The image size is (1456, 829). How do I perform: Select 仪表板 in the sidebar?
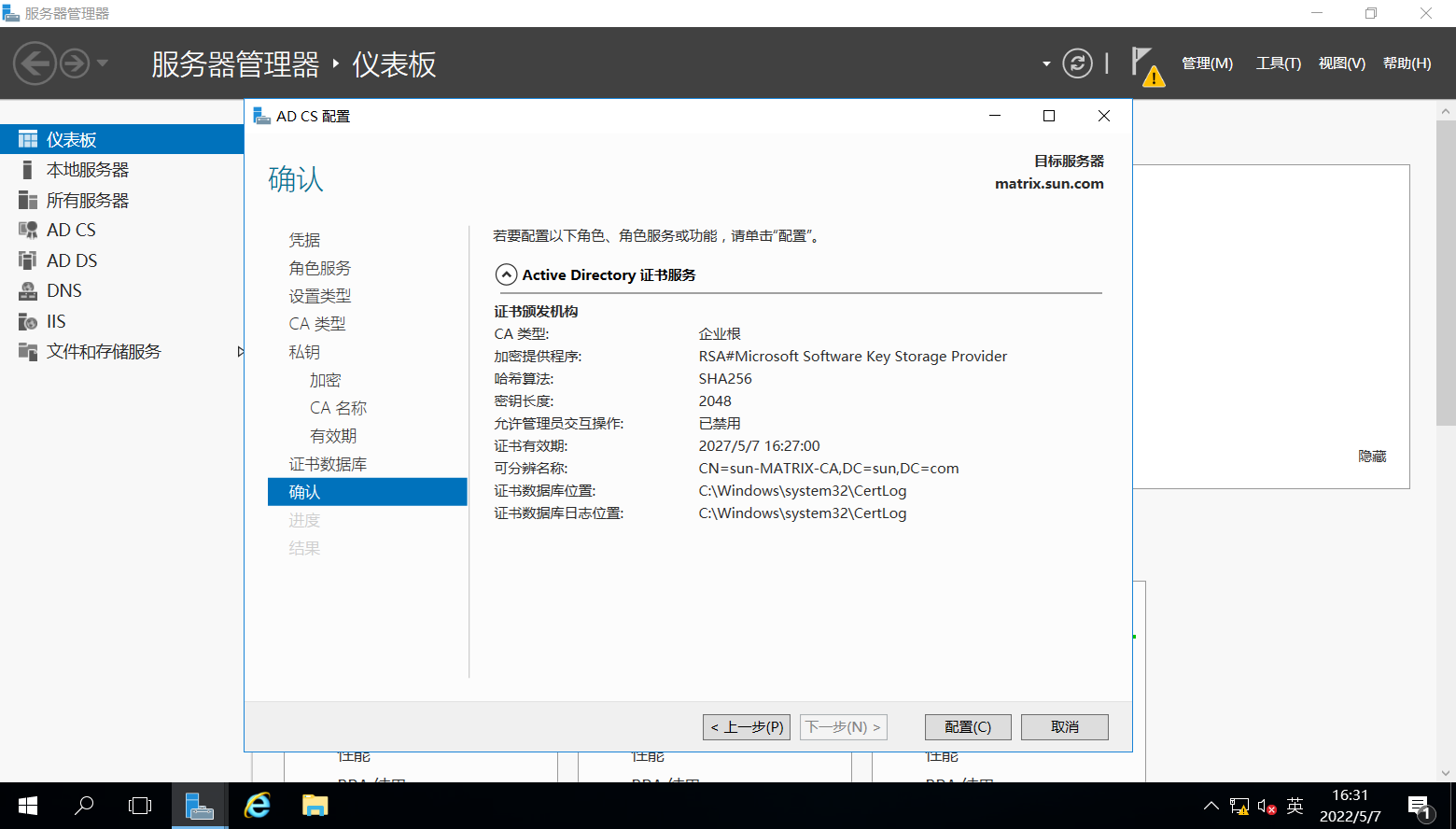pyautogui.click(x=121, y=139)
